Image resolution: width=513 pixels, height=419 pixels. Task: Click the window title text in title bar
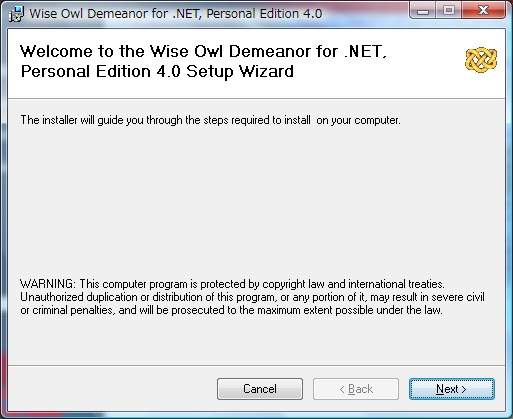[176, 14]
